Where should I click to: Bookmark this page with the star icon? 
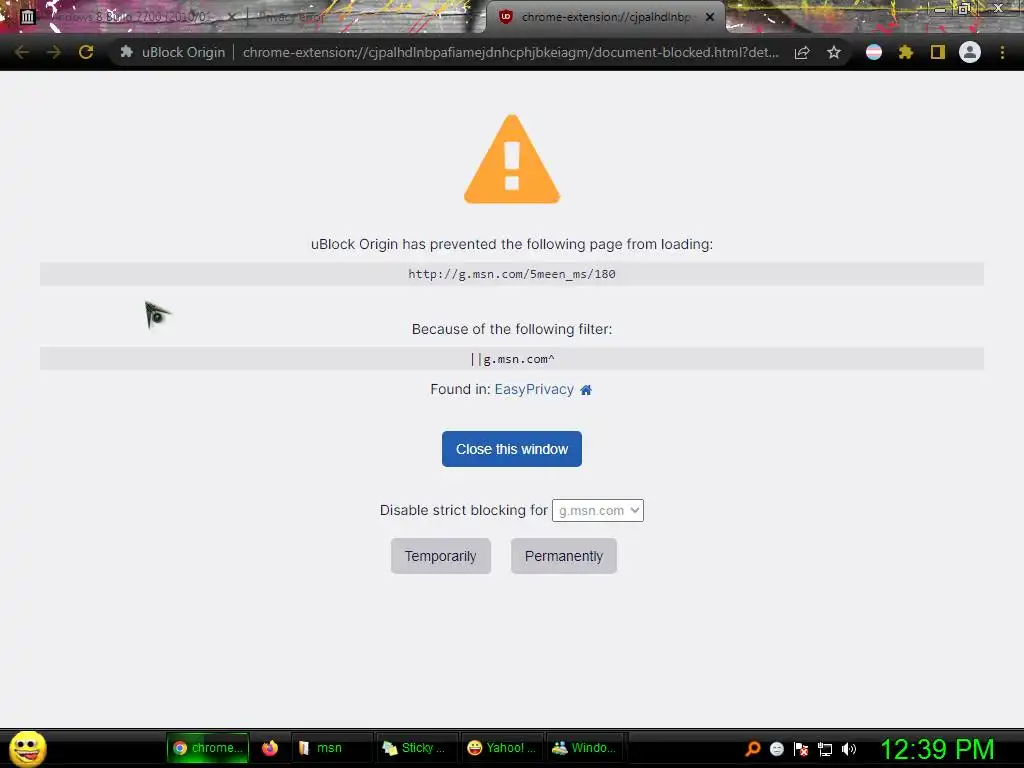tap(833, 52)
